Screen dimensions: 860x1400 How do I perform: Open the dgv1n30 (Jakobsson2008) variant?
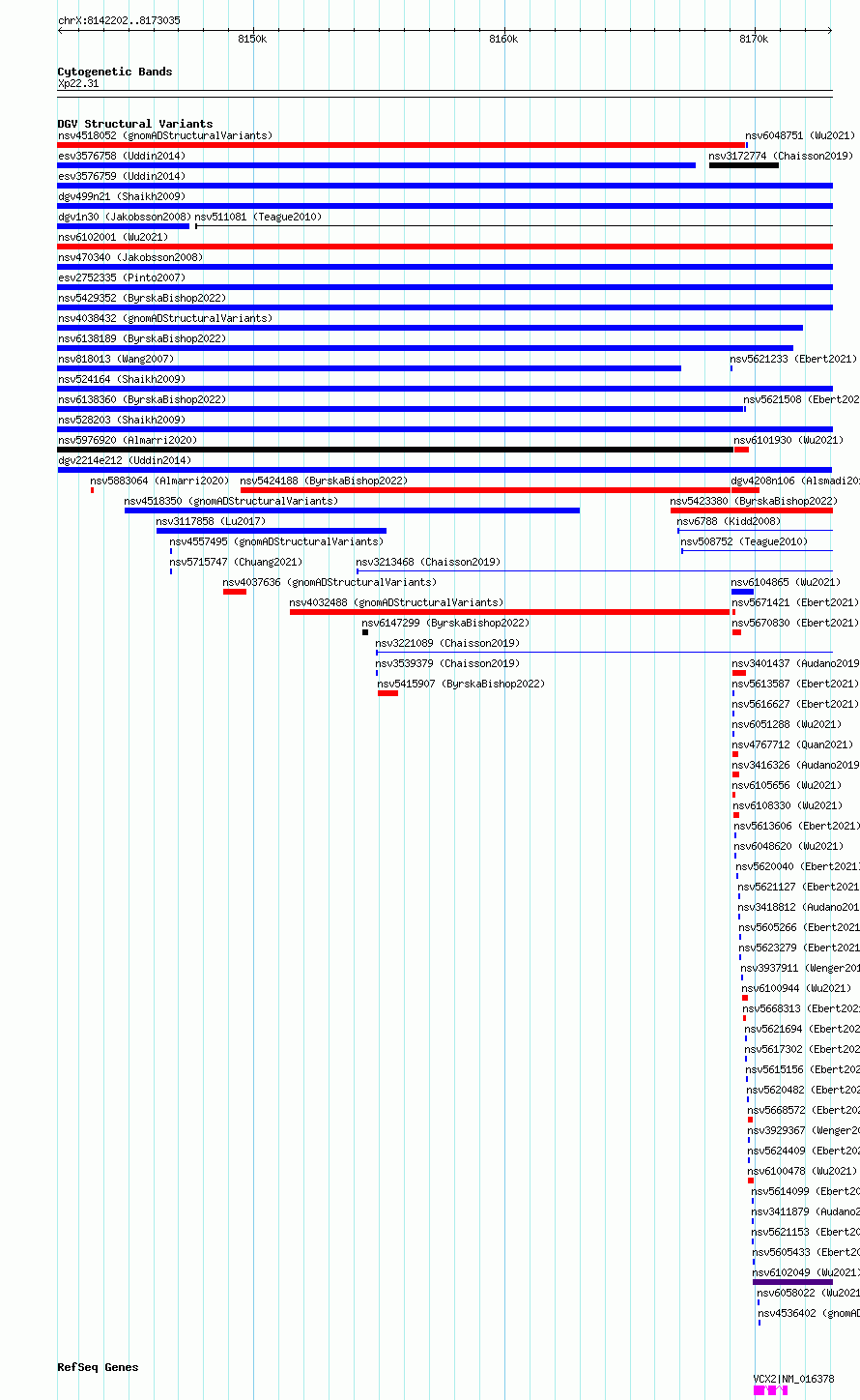pyautogui.click(x=125, y=217)
